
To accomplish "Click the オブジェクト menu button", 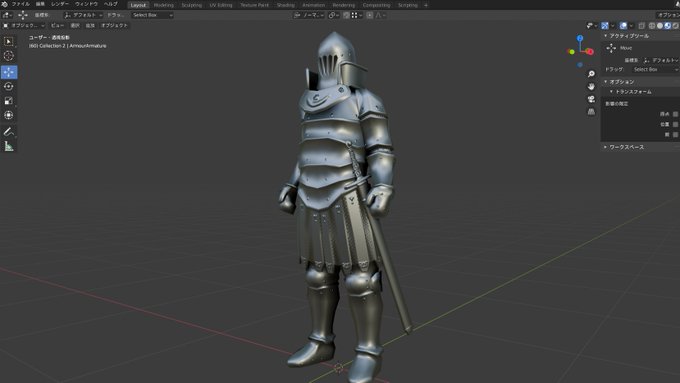I will 114,26.
